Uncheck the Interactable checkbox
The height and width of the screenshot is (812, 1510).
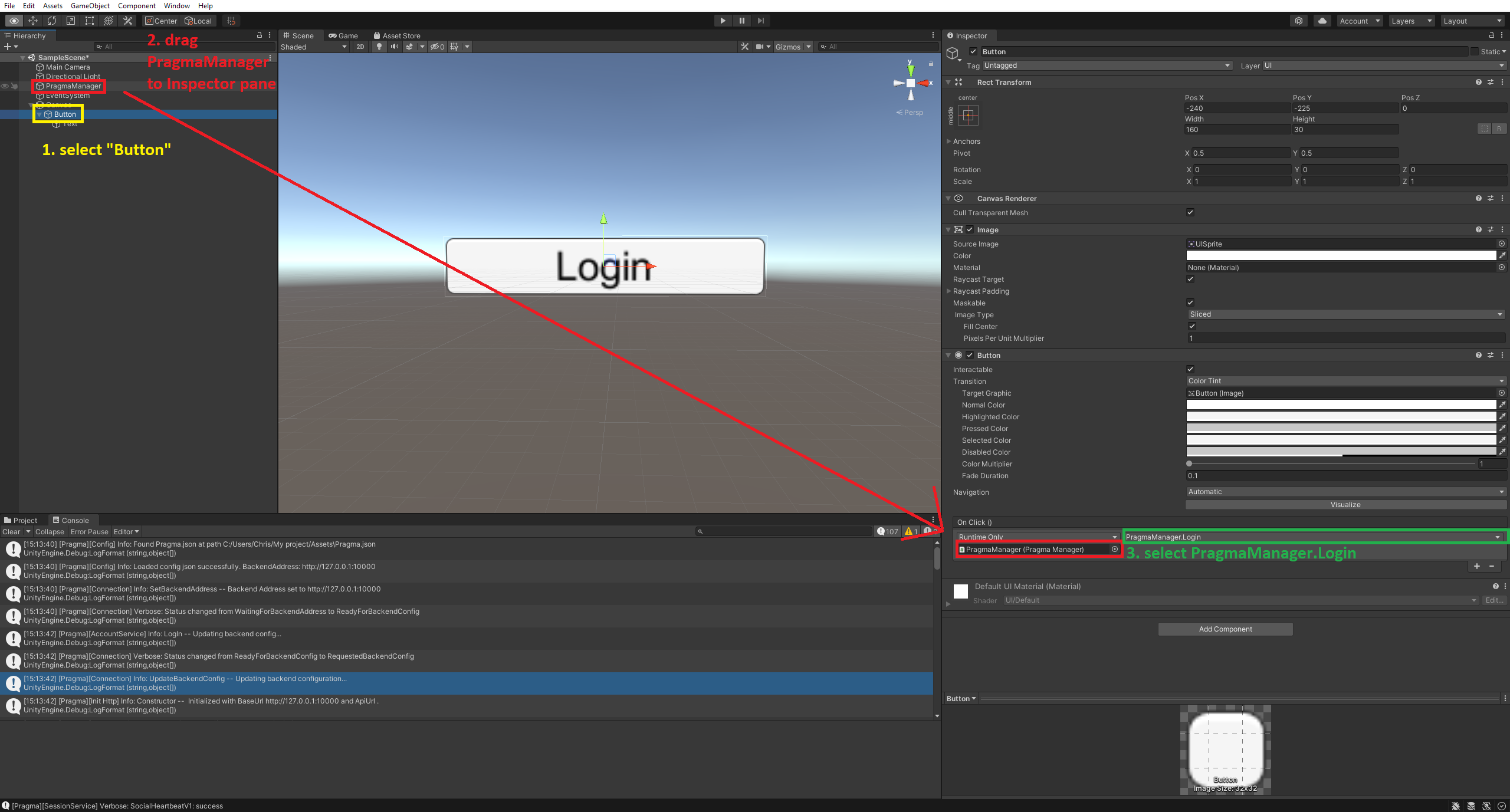pos(1190,369)
